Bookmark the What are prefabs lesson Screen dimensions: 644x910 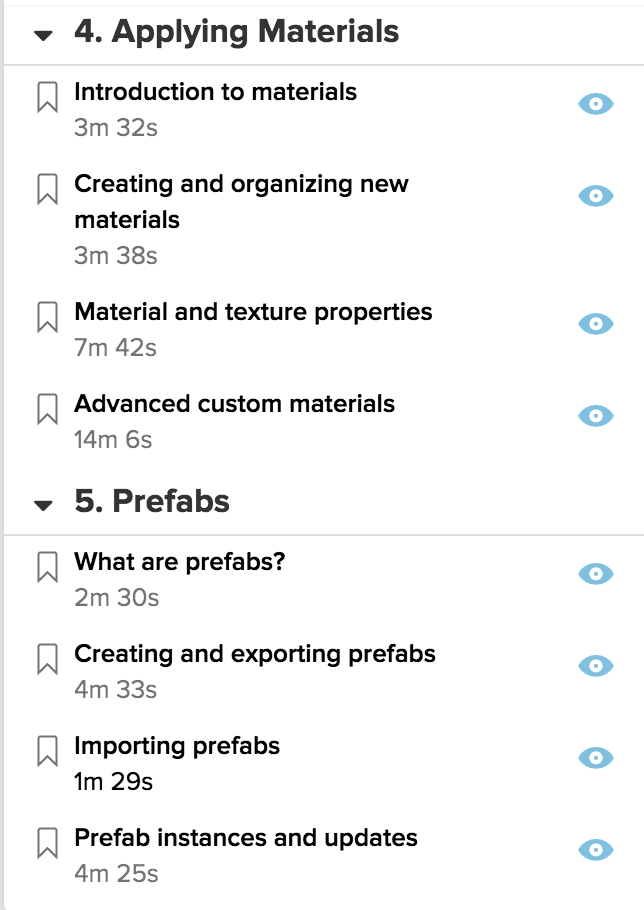pos(48,567)
